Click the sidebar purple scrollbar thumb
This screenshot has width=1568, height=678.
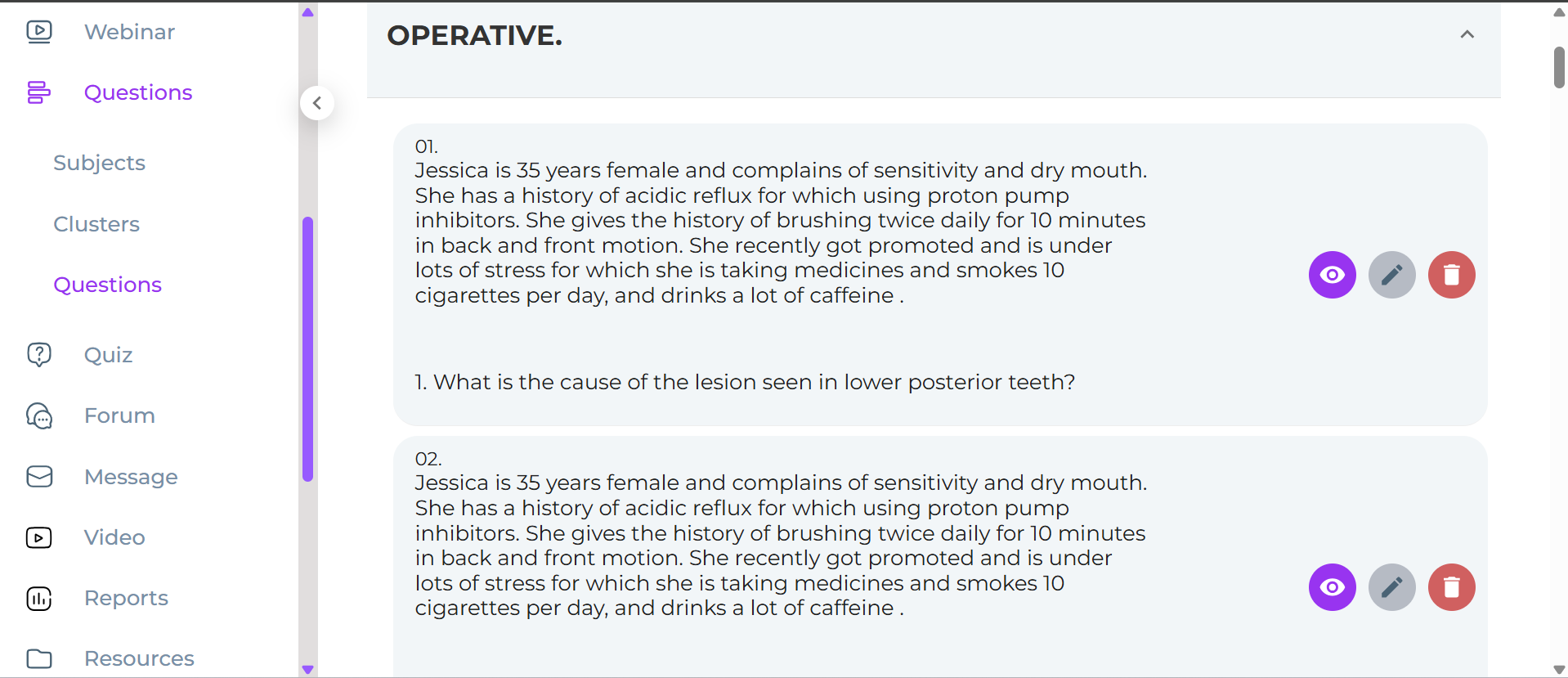click(x=308, y=348)
